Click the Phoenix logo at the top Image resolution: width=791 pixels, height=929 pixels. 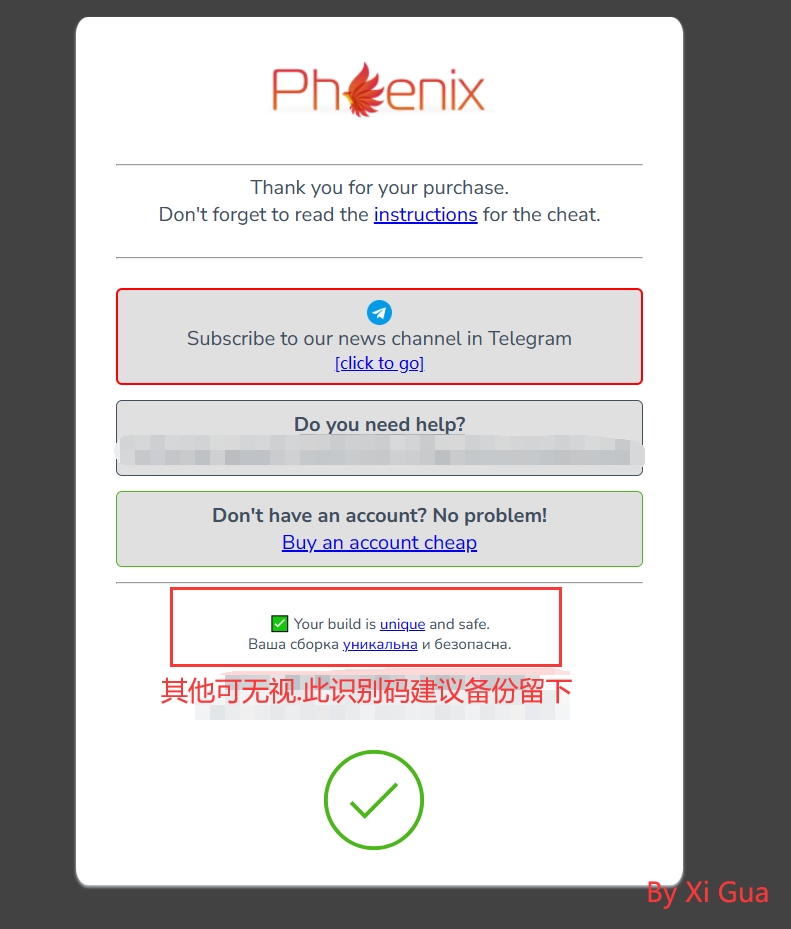click(379, 90)
